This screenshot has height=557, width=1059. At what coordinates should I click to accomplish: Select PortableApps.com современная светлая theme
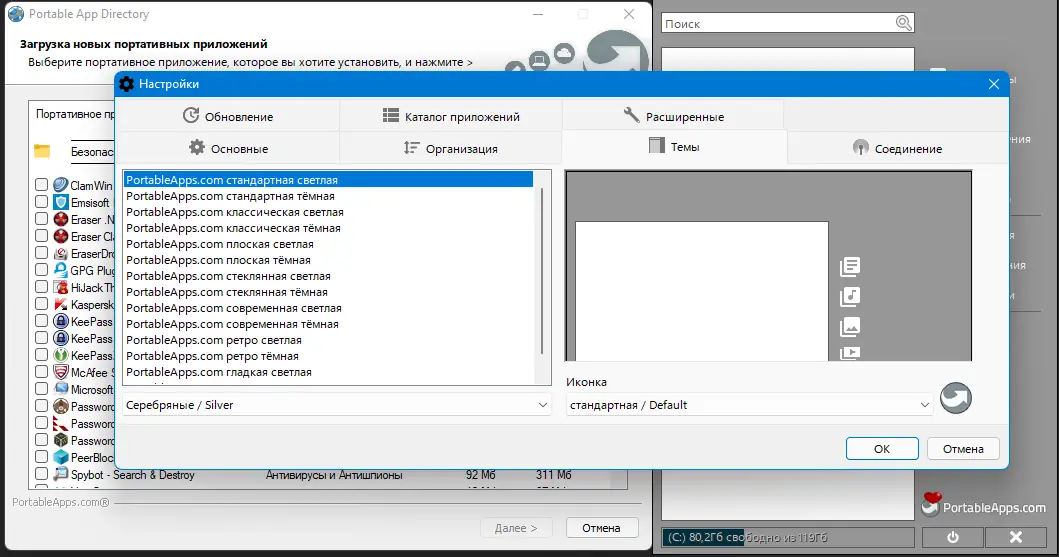[x=328, y=308]
